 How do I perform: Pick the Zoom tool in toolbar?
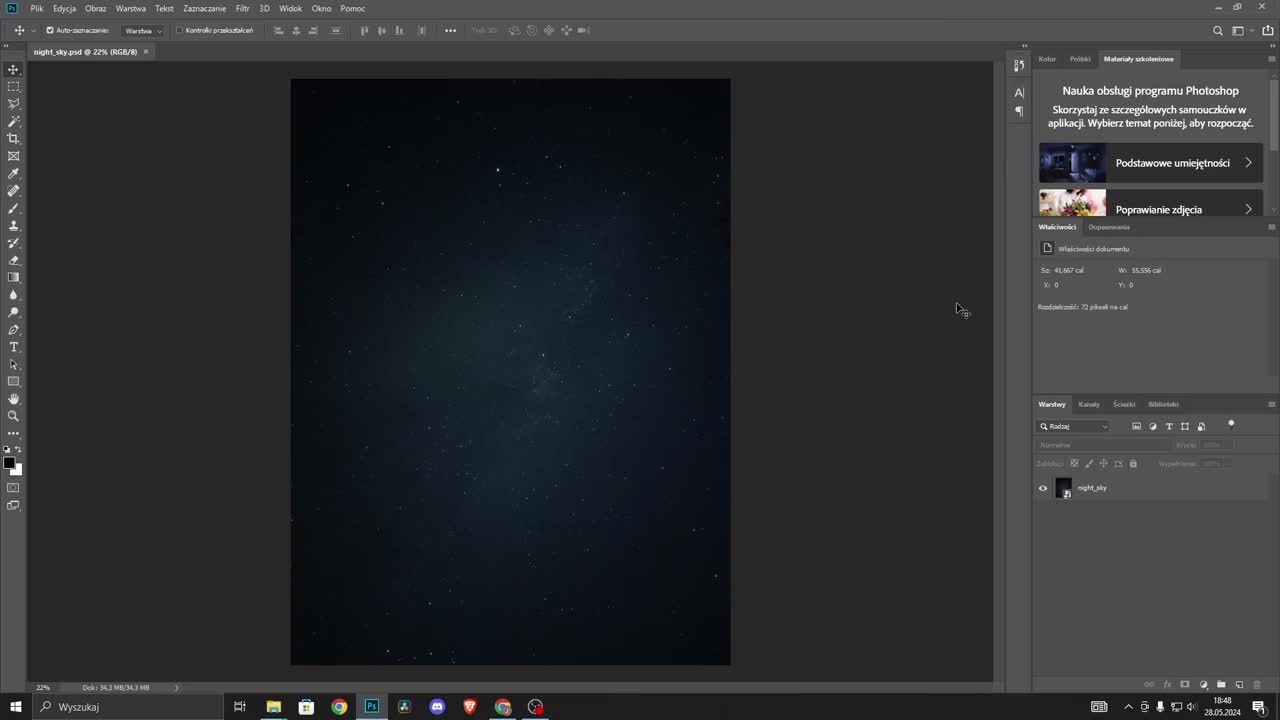(13, 416)
